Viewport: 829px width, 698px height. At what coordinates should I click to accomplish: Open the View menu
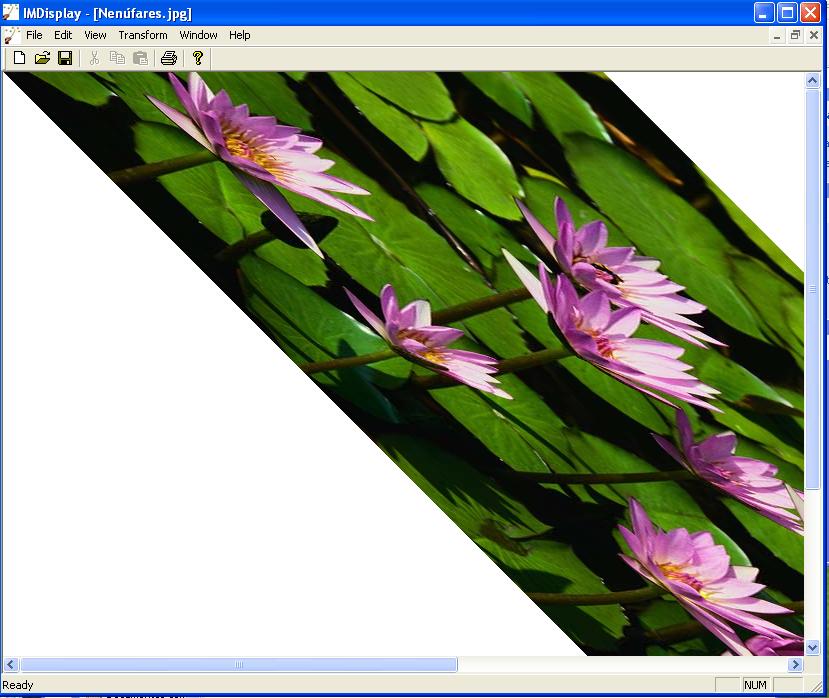pyautogui.click(x=95, y=35)
